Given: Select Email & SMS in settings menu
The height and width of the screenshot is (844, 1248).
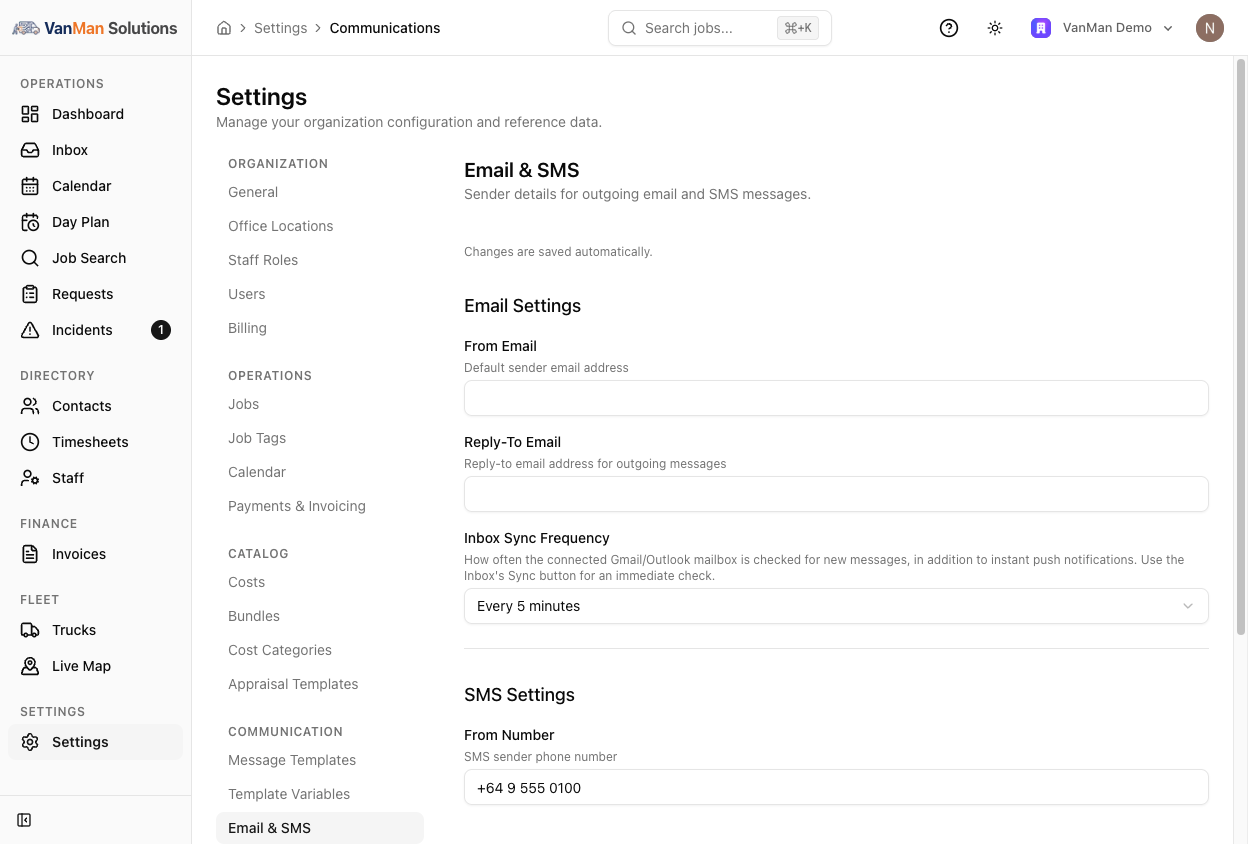Looking at the screenshot, I should (x=320, y=828).
